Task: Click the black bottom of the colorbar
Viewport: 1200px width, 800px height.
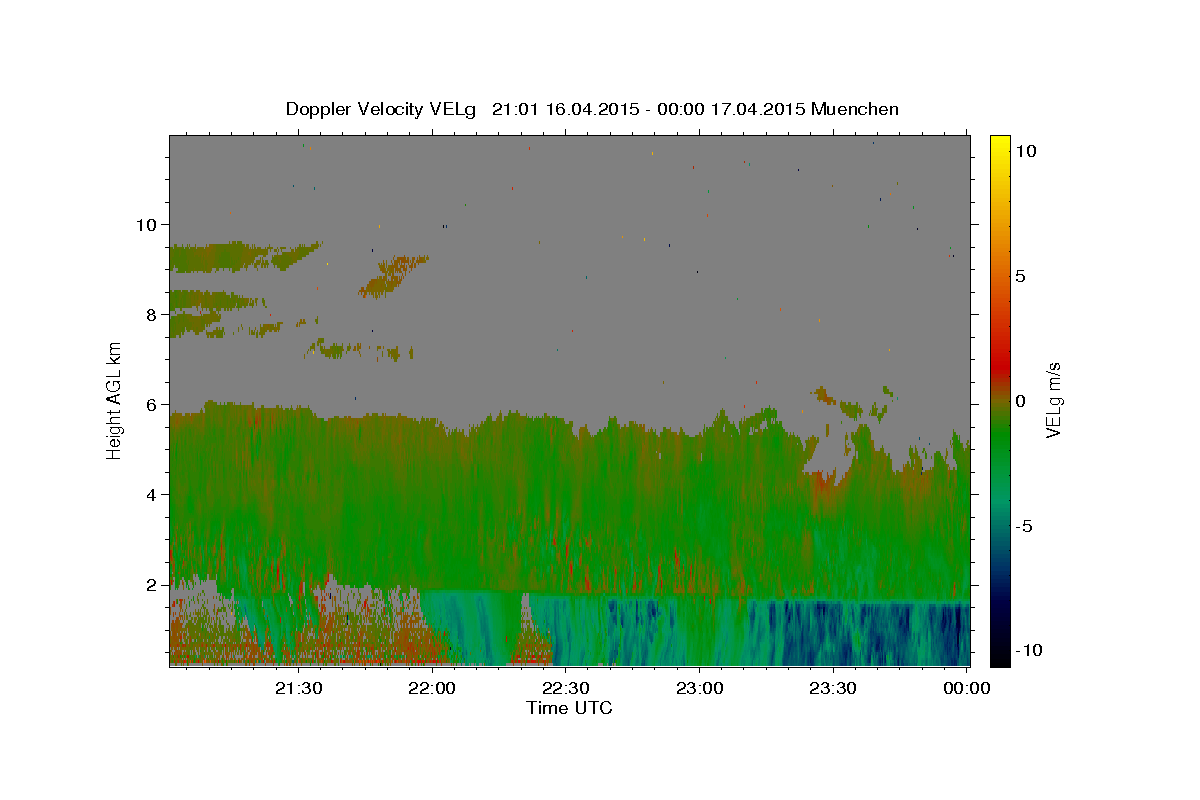Action: point(999,655)
